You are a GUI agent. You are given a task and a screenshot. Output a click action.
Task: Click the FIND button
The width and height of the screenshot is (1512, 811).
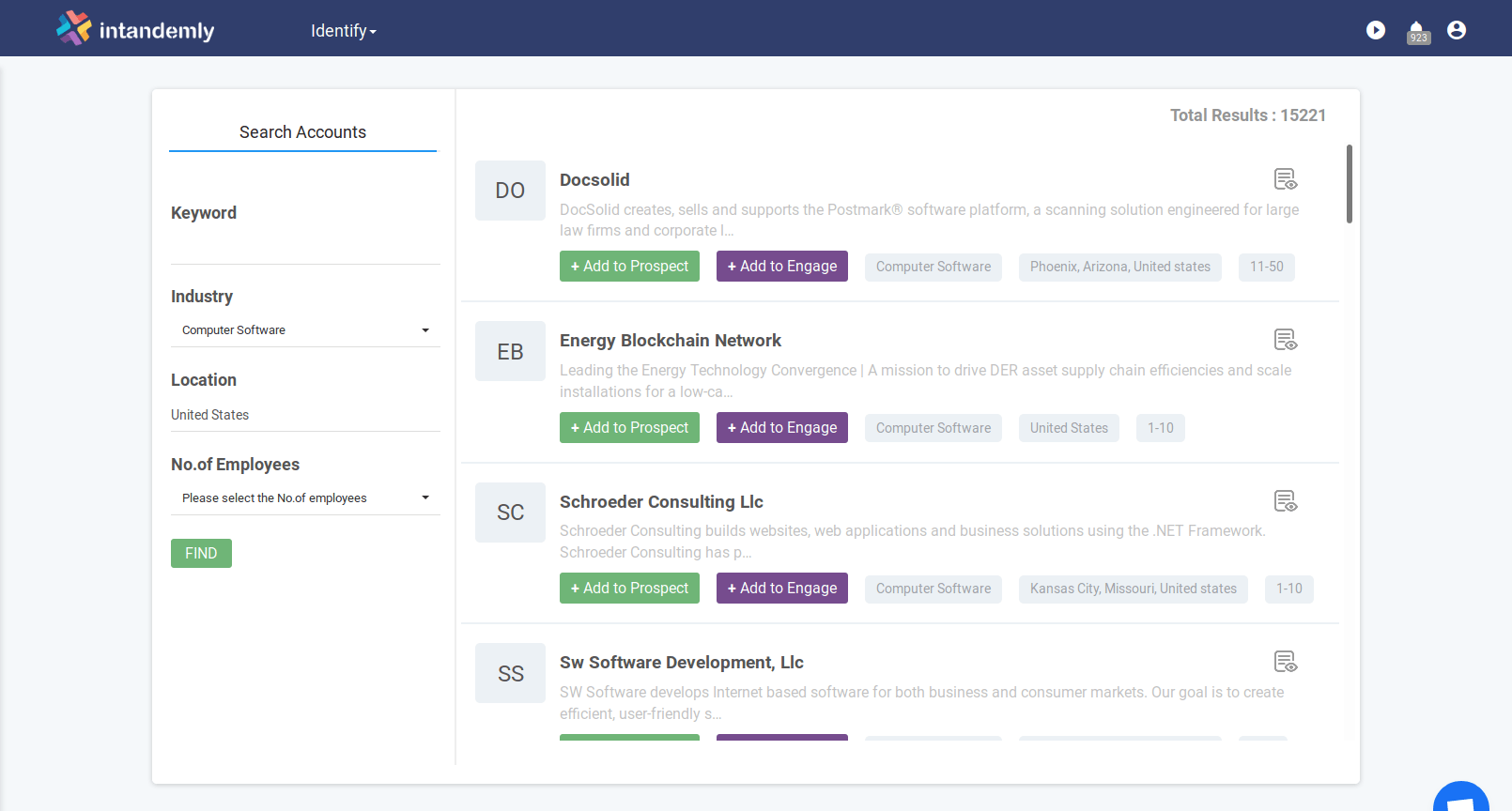201,554
